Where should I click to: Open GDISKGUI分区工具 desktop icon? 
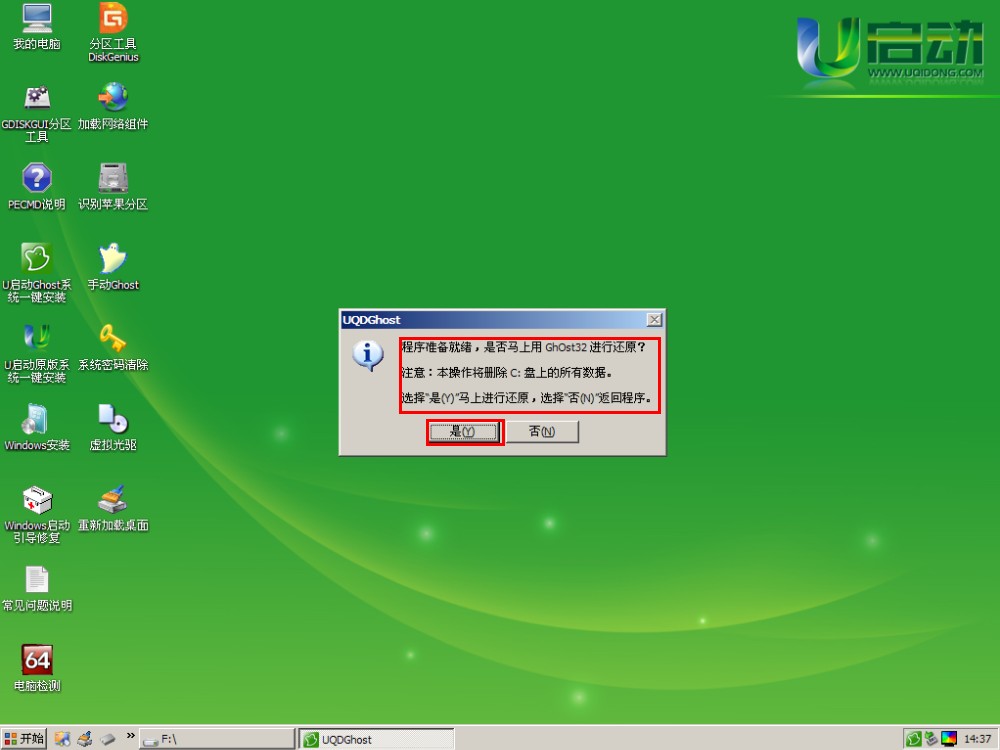(x=36, y=113)
